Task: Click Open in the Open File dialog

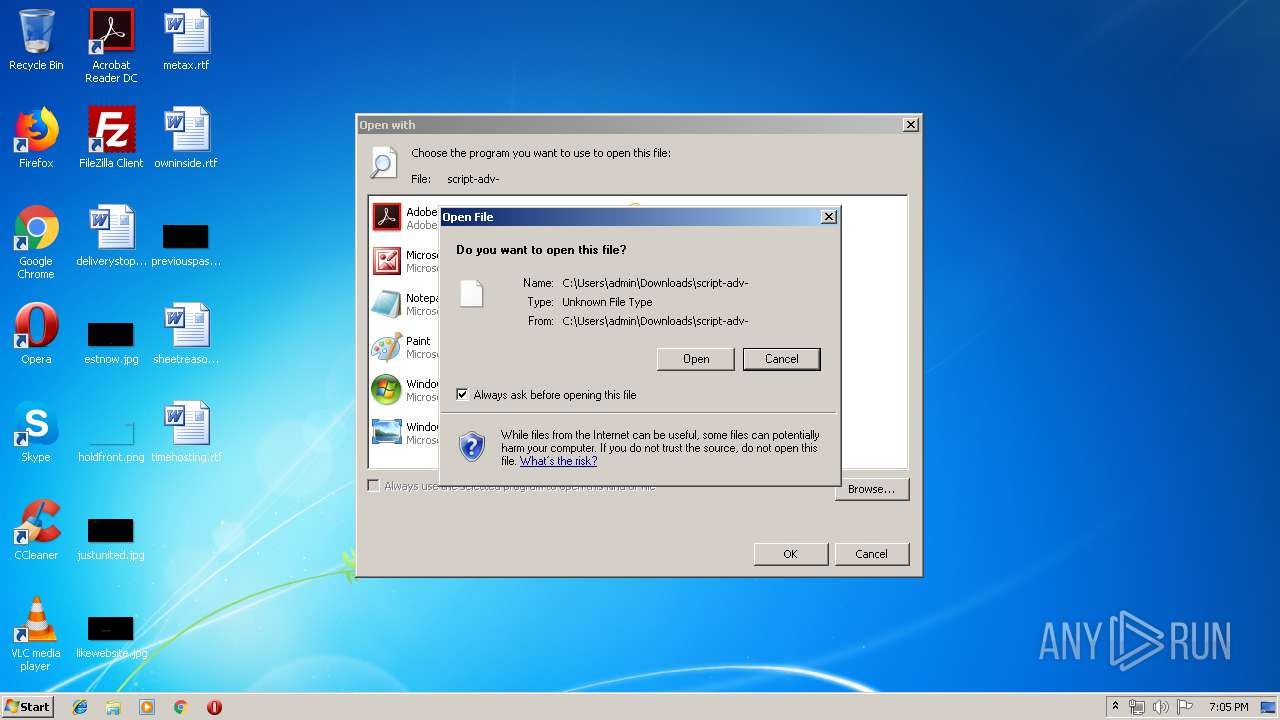Action: (696, 359)
